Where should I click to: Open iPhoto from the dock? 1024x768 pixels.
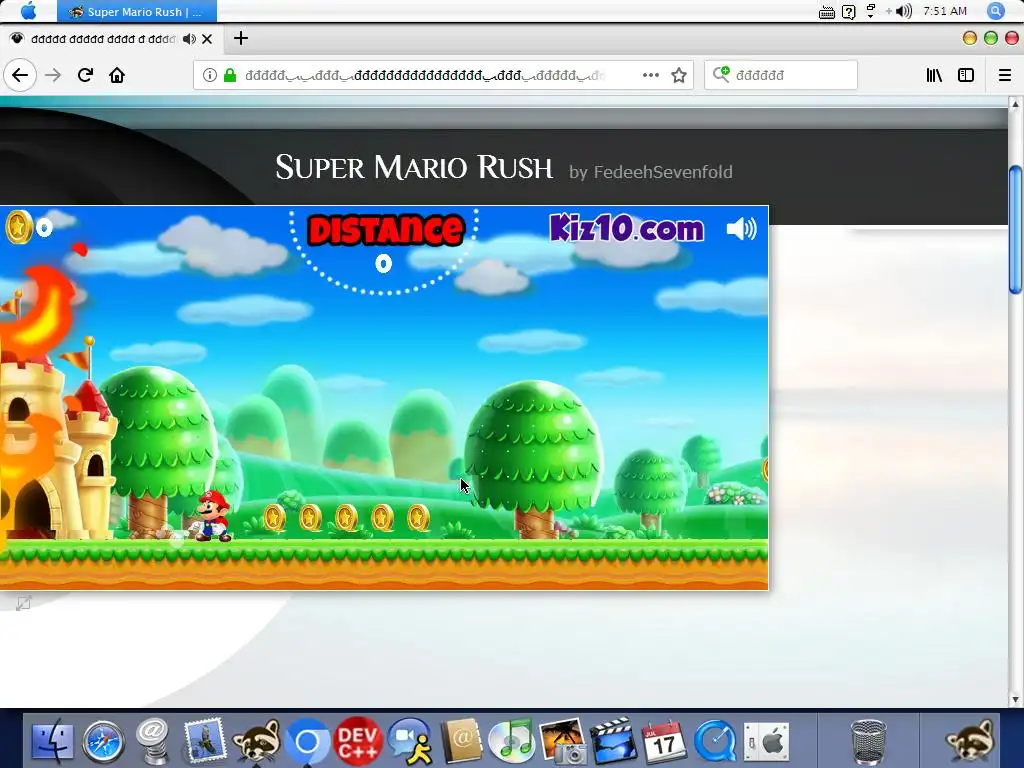click(563, 742)
